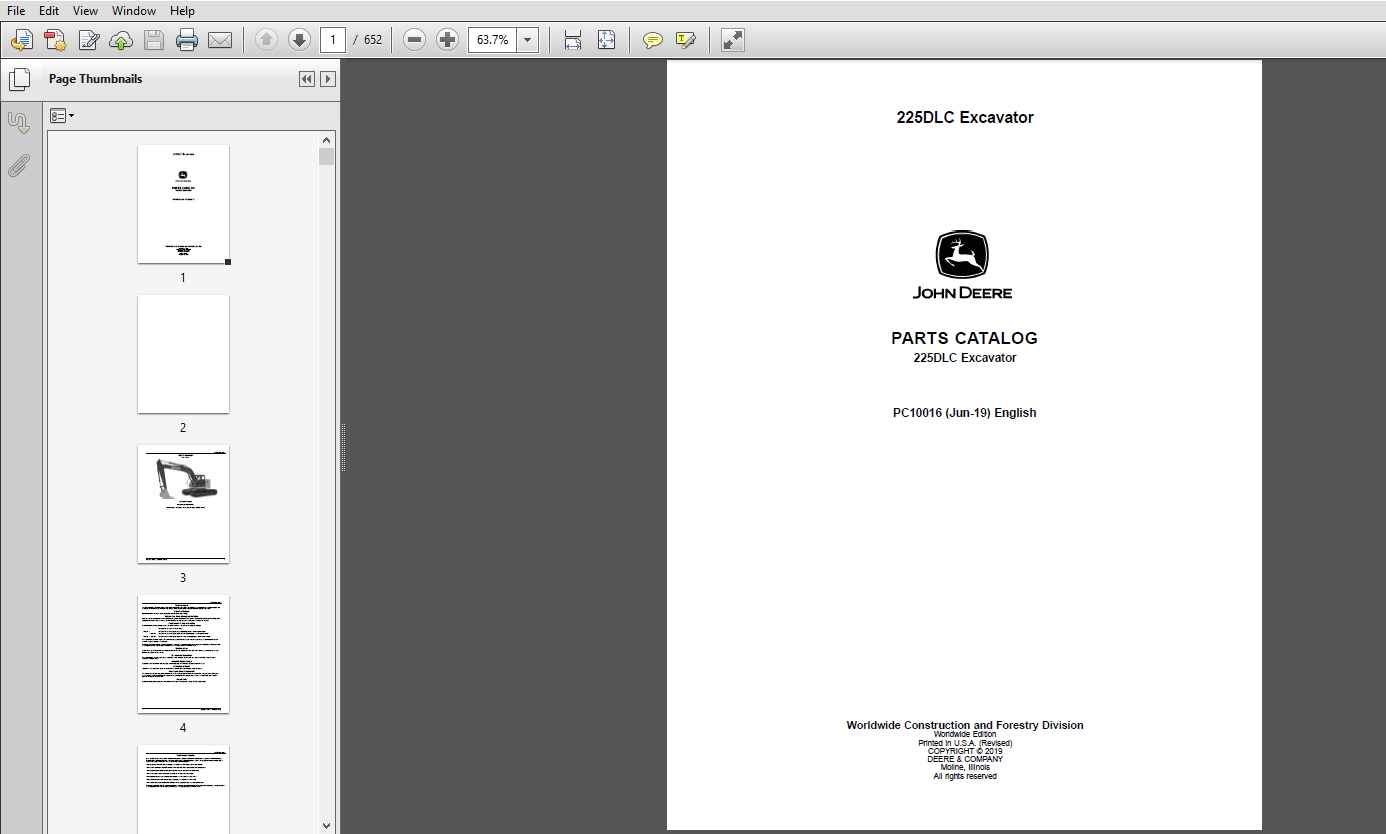Click the thumbnails scrollbar down arrow

[x=327, y=825]
